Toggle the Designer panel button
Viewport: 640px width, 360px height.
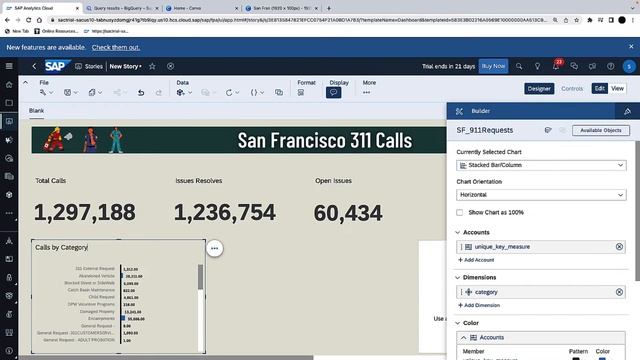click(539, 89)
